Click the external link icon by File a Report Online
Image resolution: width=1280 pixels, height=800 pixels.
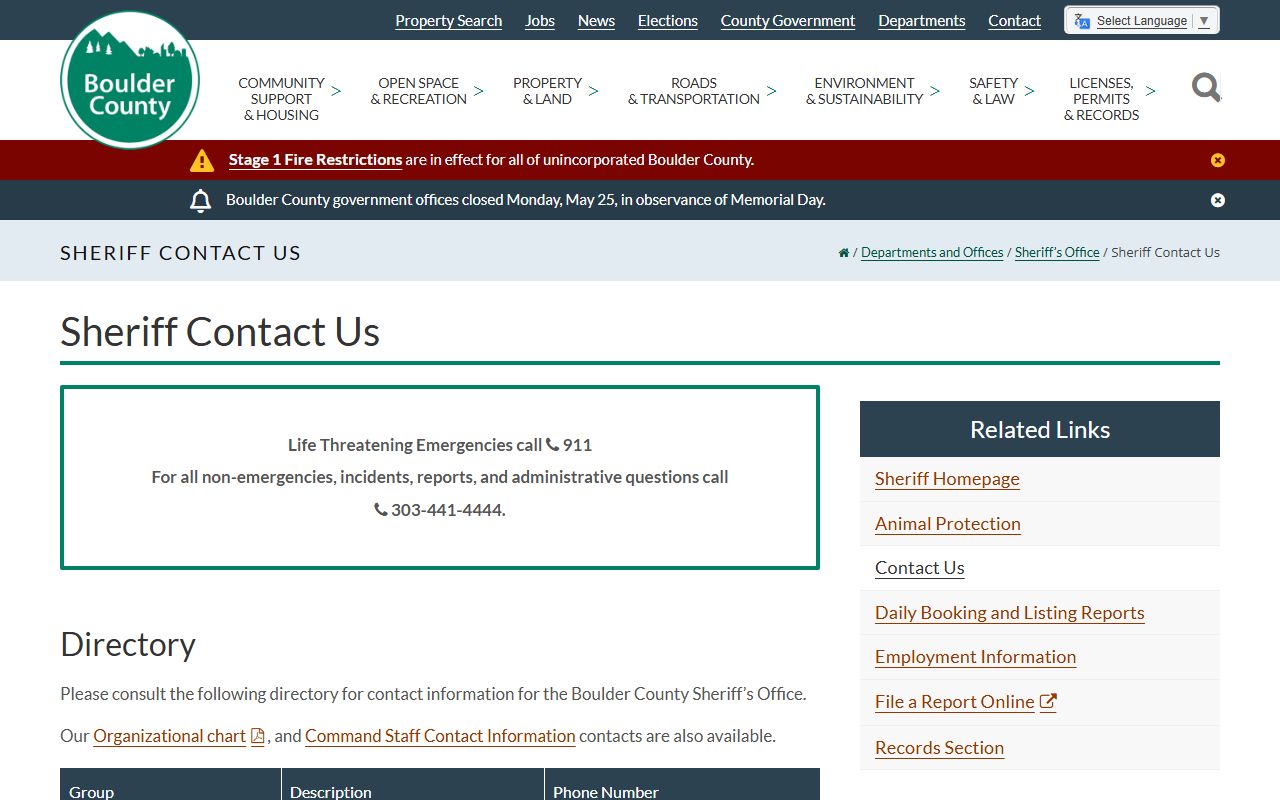(1048, 702)
